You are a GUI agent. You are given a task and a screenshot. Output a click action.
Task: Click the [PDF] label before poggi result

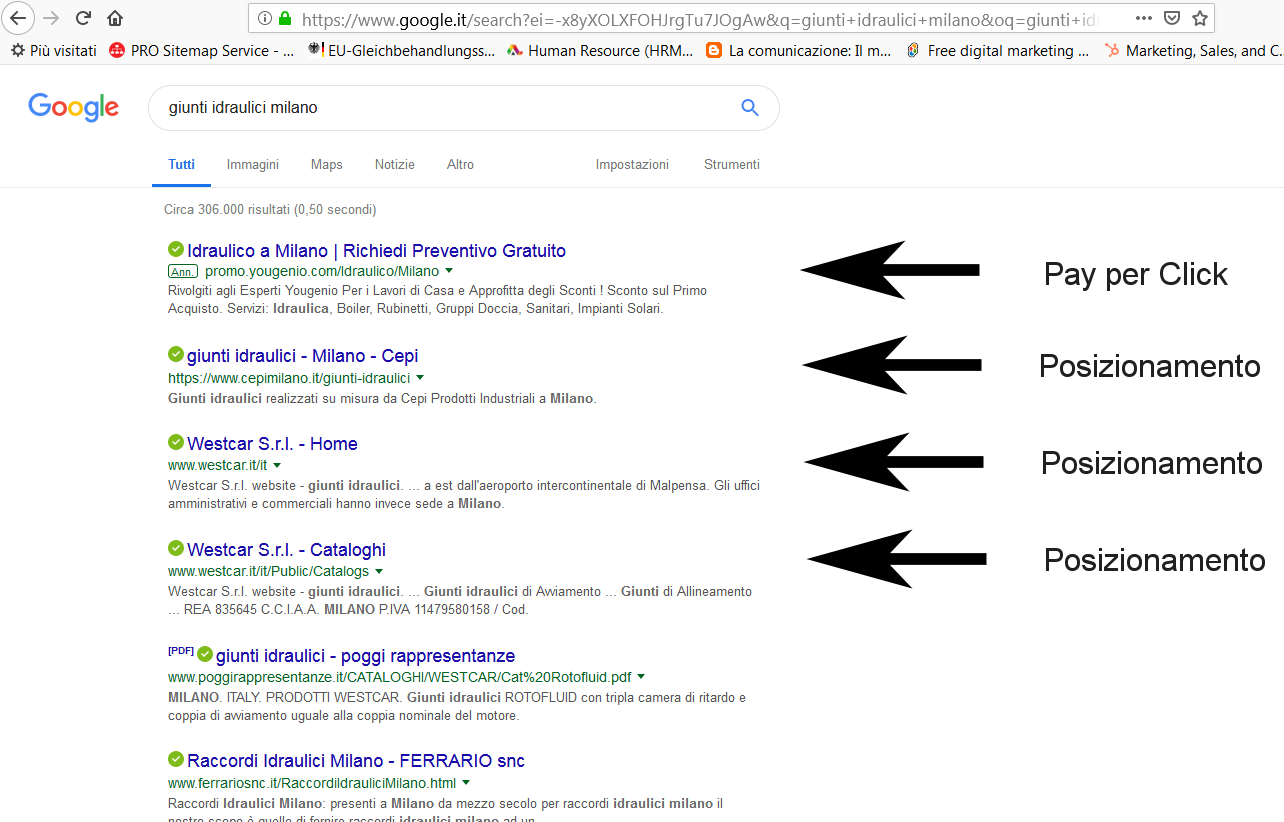coord(181,650)
